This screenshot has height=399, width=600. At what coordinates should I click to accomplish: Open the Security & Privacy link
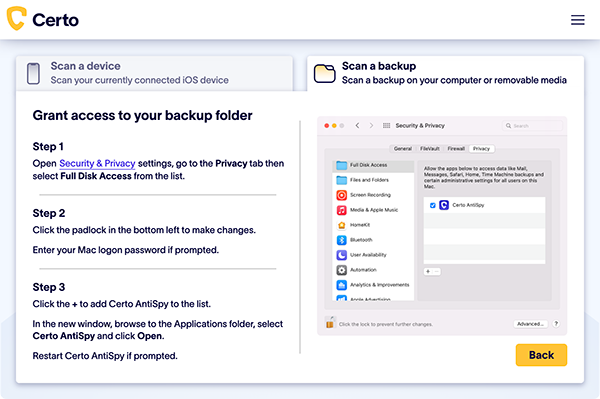(97, 163)
